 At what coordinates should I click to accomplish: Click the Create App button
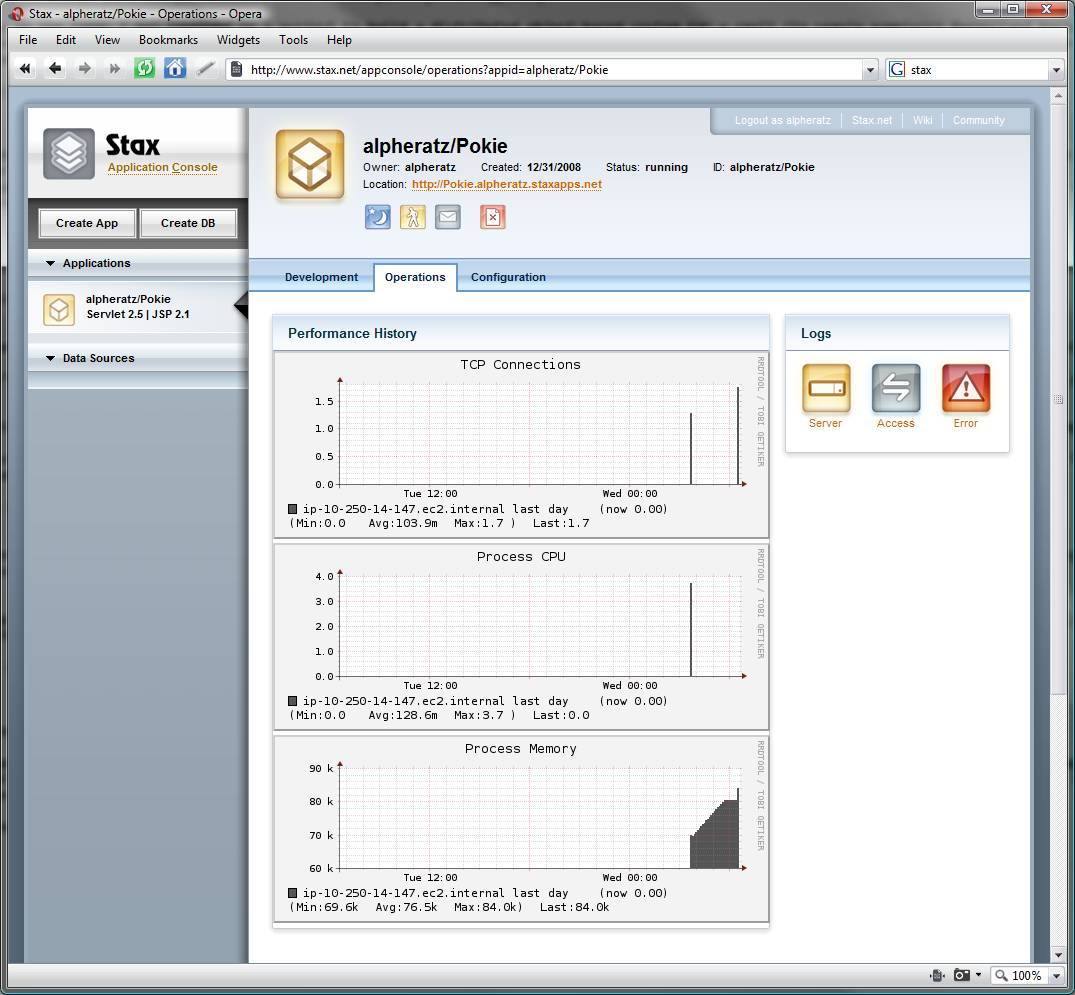coord(87,223)
